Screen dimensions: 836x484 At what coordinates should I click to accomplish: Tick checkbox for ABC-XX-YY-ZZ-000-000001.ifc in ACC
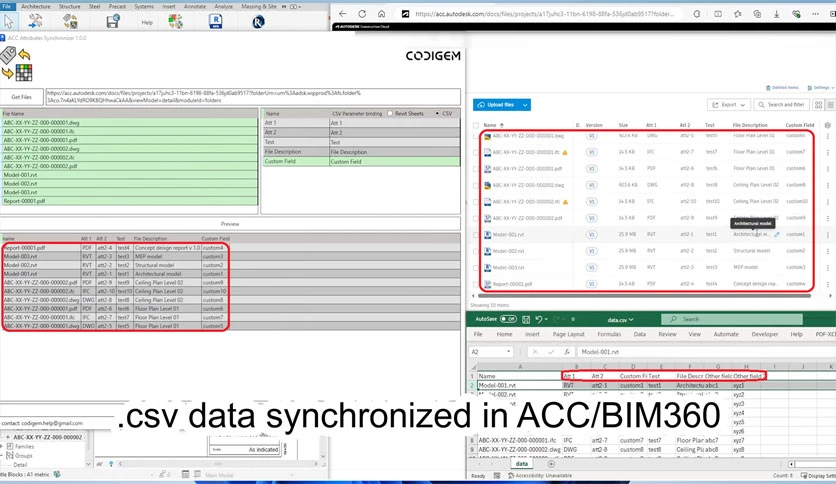tap(476, 152)
